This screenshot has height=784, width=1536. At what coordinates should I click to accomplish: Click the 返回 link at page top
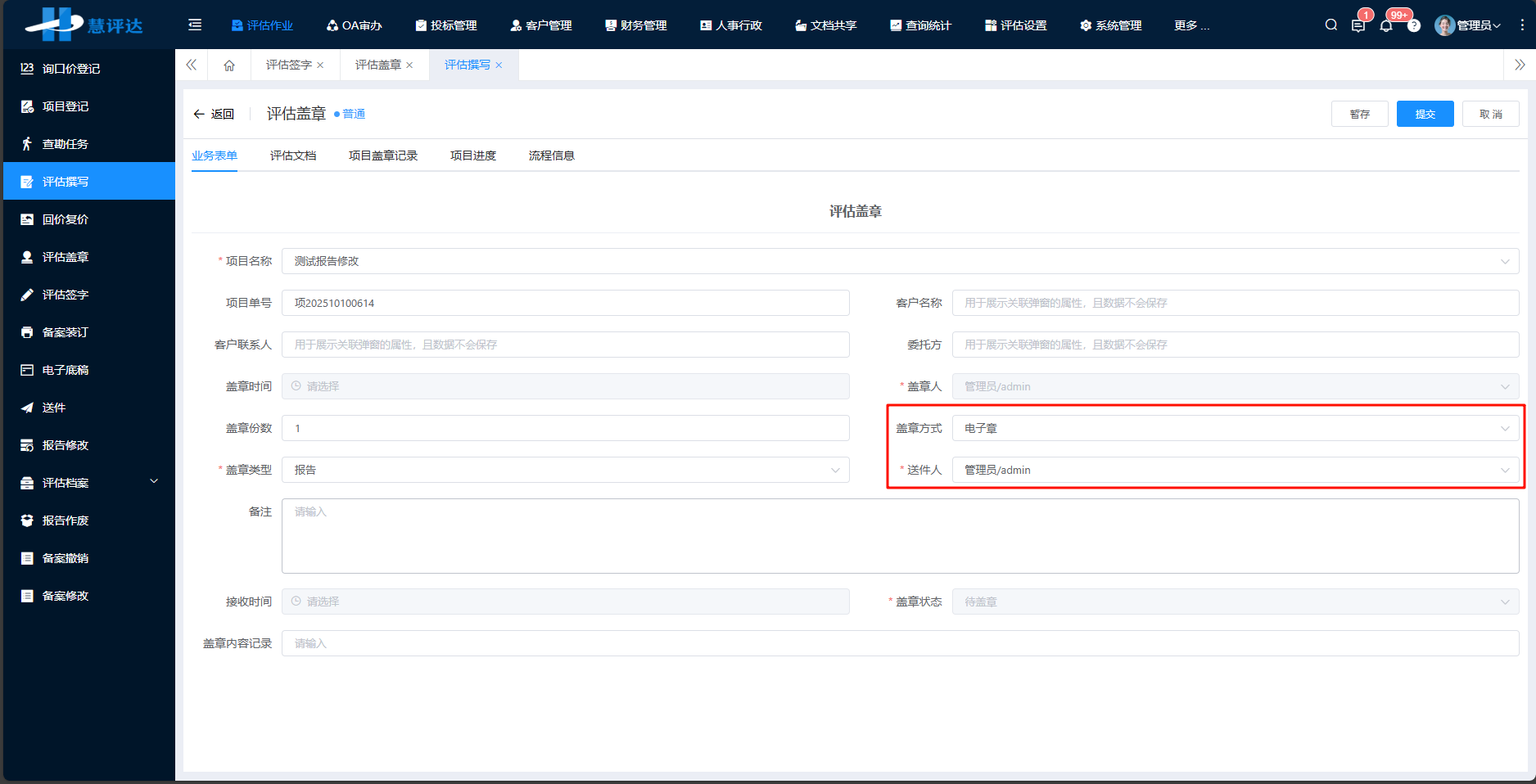(x=214, y=114)
